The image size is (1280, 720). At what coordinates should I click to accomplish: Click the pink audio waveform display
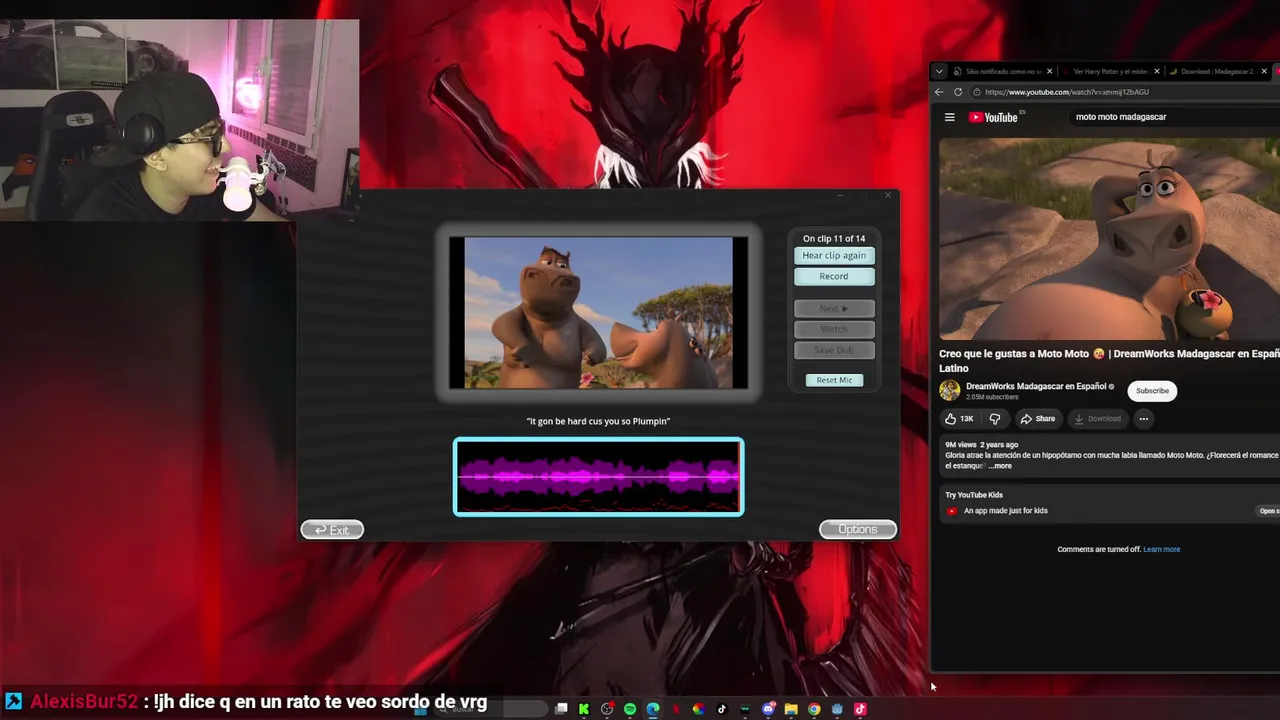[598, 477]
